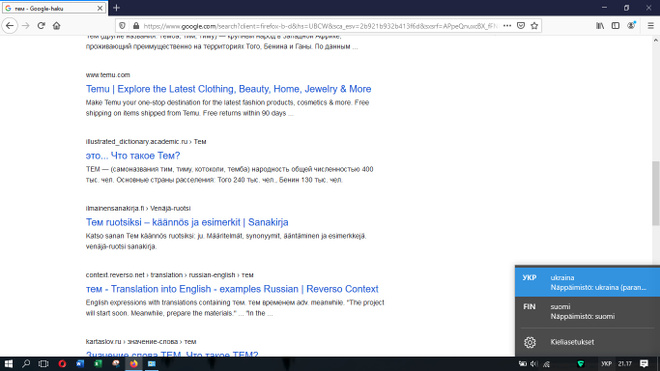Screen dimensions: 660x371
Task: Open 'Значение слова ТЕМ' result
Action: tap(172, 354)
